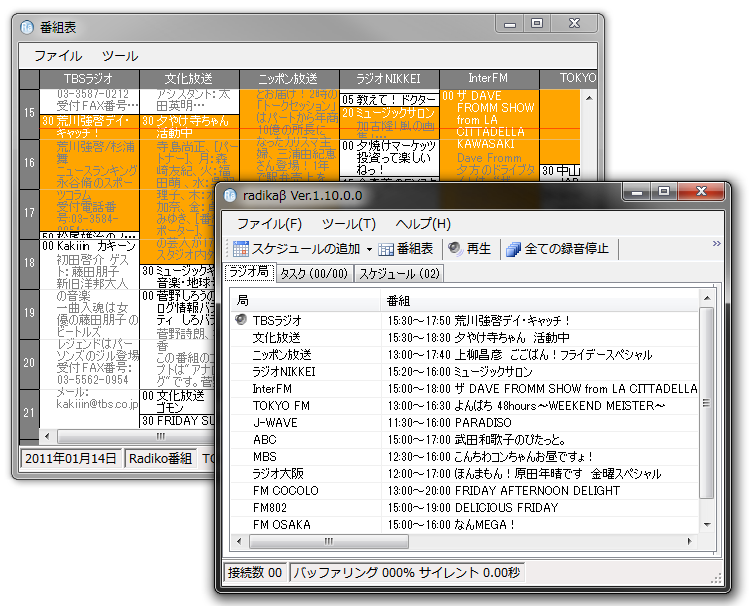
Task: Click the speaker icon beside TBSラジオ
Action: (241, 319)
